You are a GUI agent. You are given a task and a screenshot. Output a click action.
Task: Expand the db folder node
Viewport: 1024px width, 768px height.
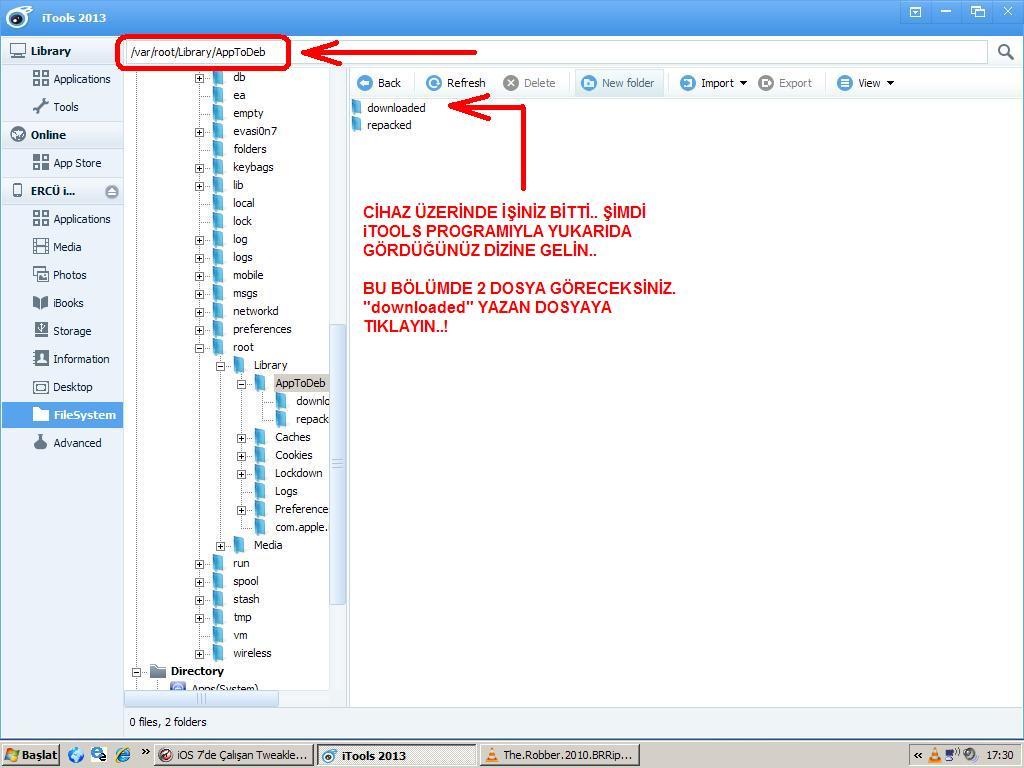tap(199, 78)
